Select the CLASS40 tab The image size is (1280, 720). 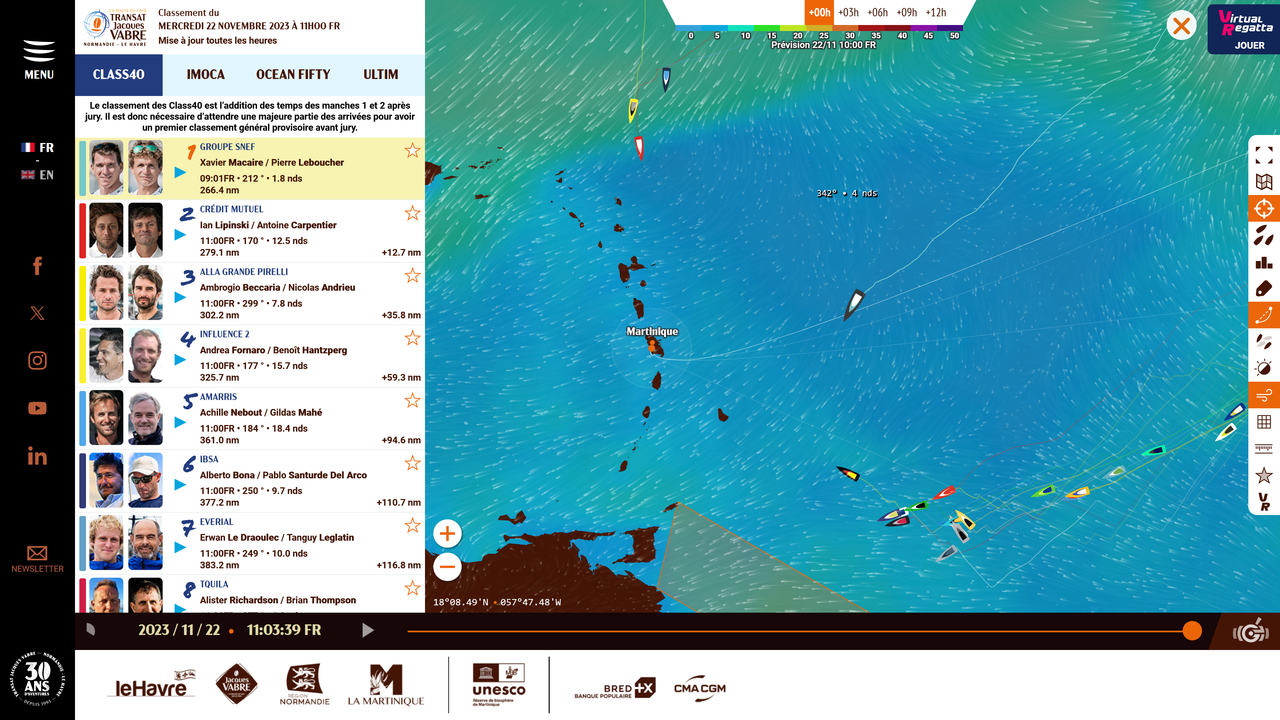(119, 75)
